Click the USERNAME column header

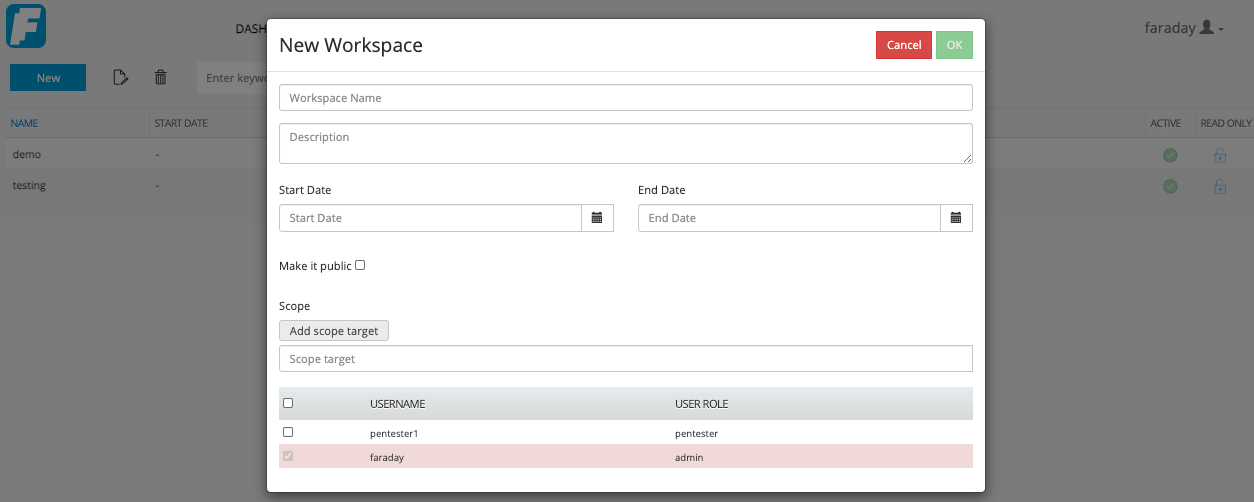398,404
